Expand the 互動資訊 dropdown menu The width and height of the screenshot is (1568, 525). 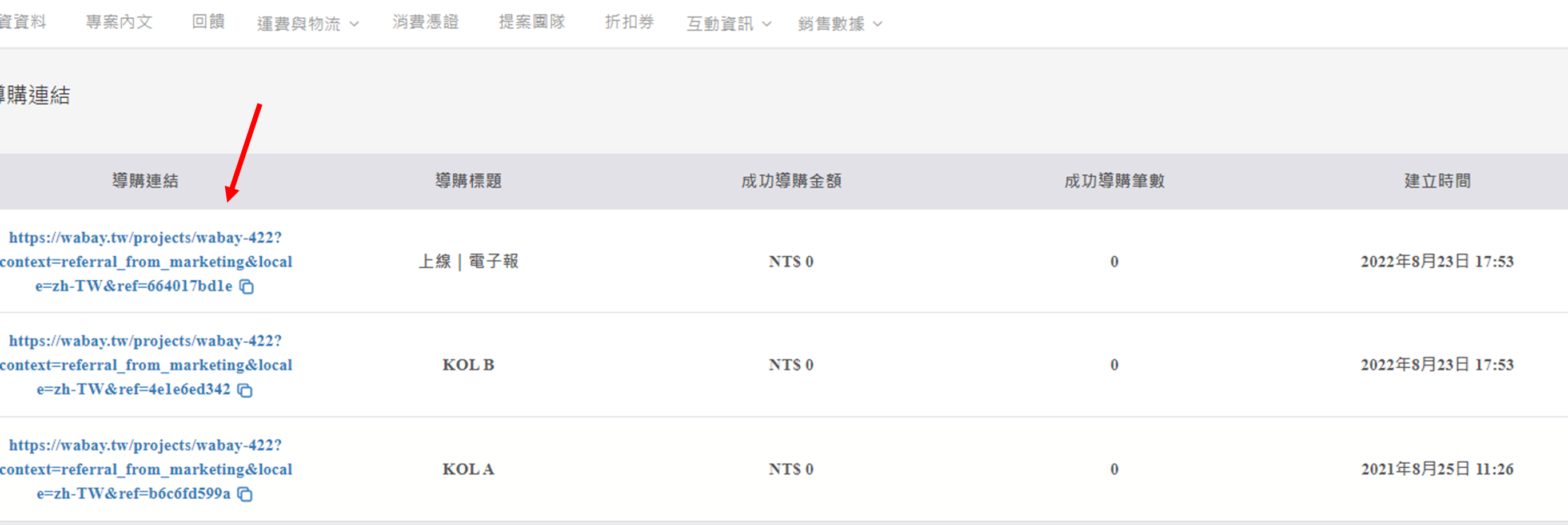tap(729, 24)
